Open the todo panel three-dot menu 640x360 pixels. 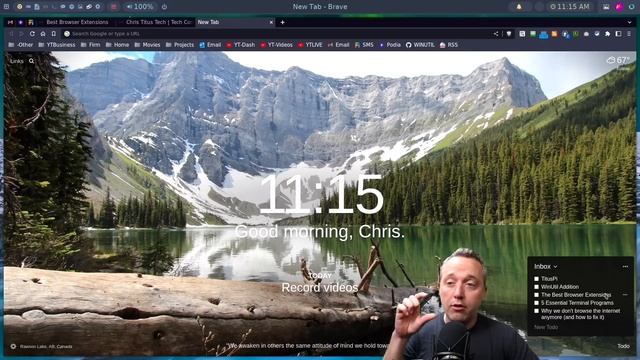625,267
